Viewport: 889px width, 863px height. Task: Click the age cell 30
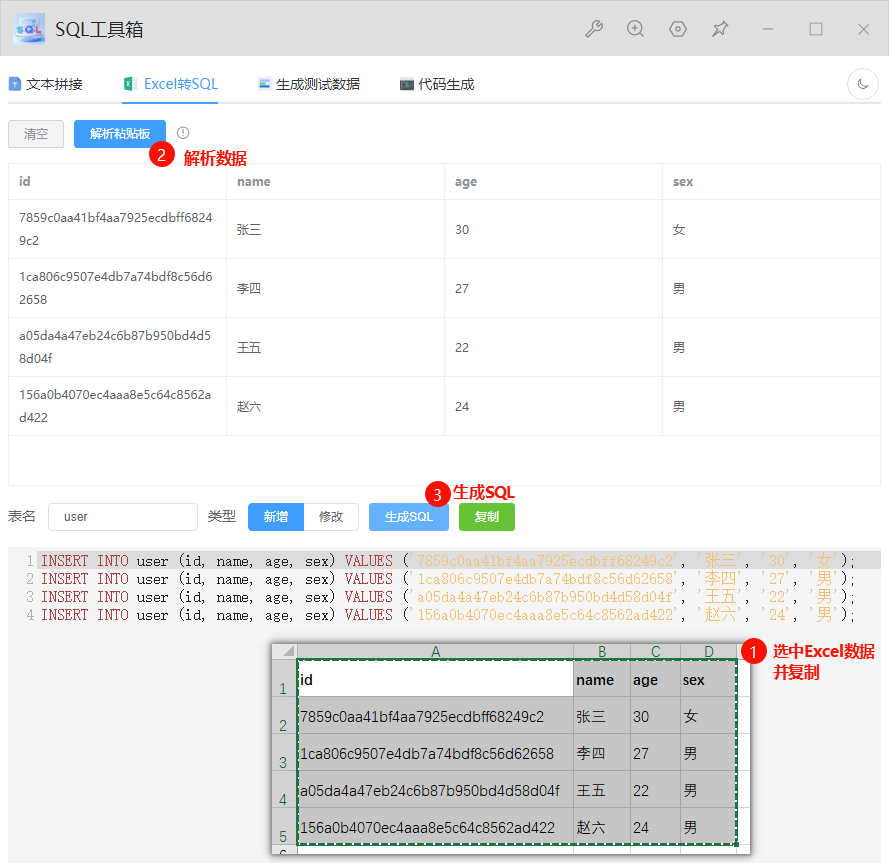[x=553, y=229]
